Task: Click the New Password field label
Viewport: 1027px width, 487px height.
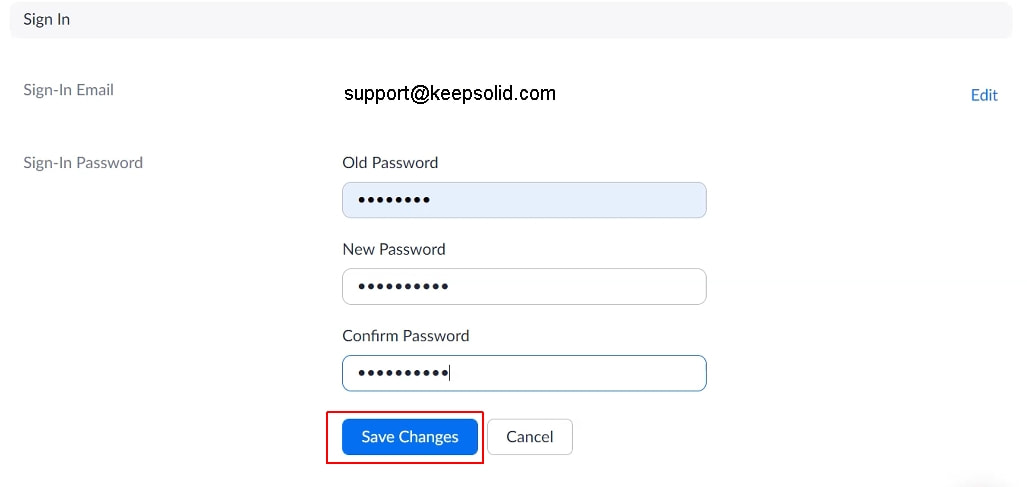Action: point(394,249)
